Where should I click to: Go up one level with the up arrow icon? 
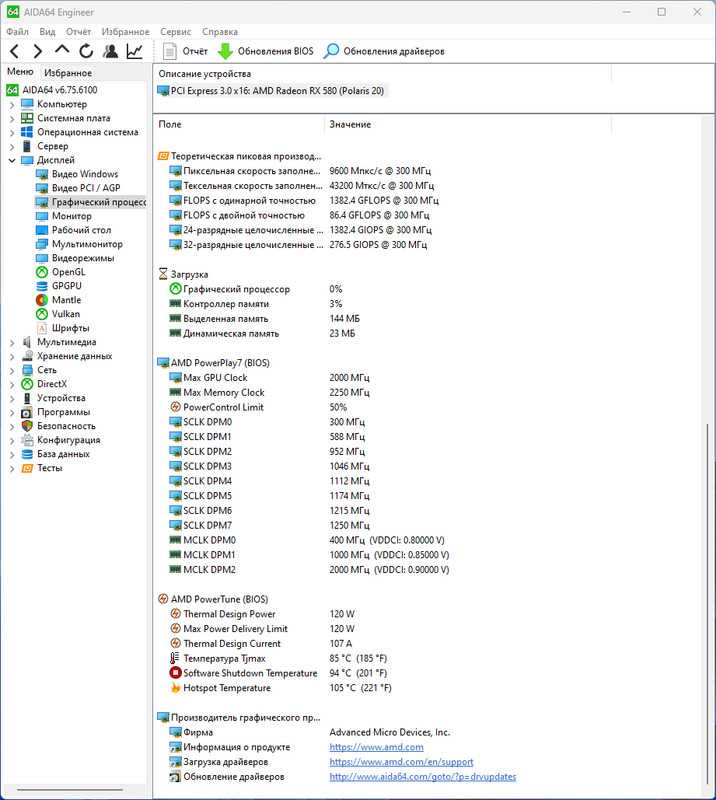[x=62, y=49]
